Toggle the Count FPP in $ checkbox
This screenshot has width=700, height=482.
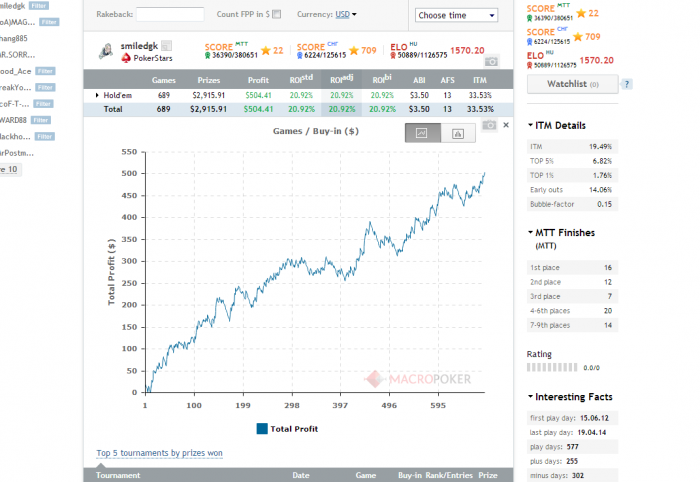coord(277,14)
